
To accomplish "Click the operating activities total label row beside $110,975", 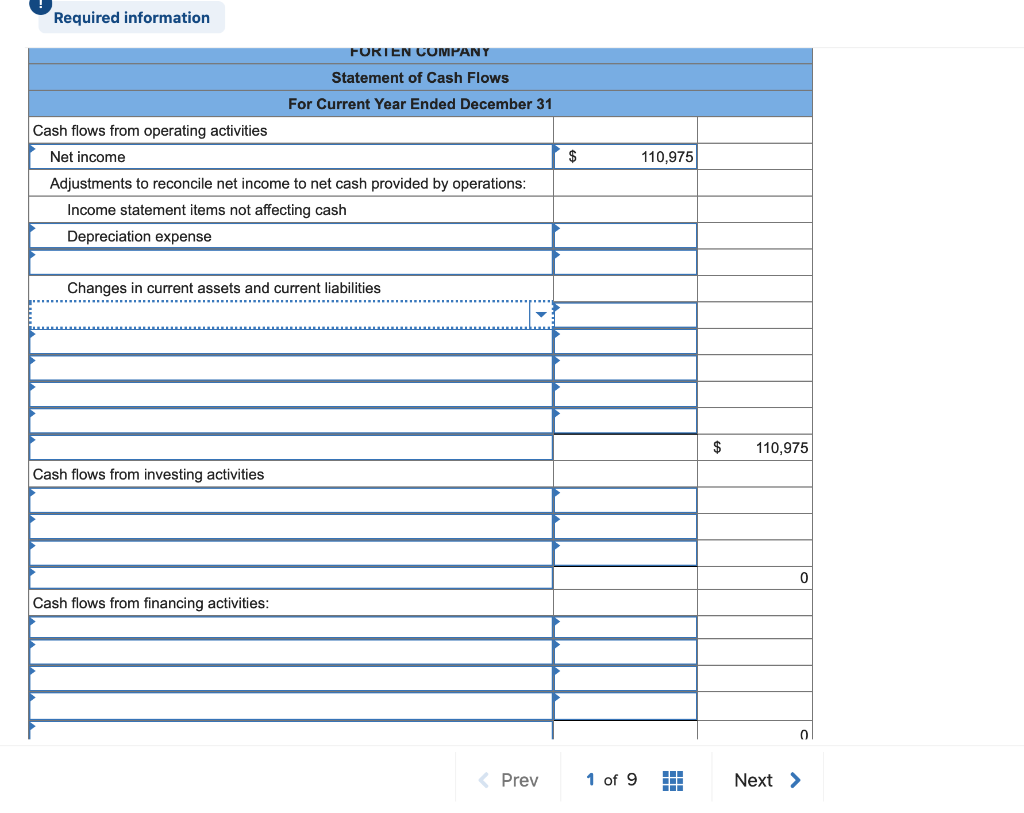I will (291, 447).
